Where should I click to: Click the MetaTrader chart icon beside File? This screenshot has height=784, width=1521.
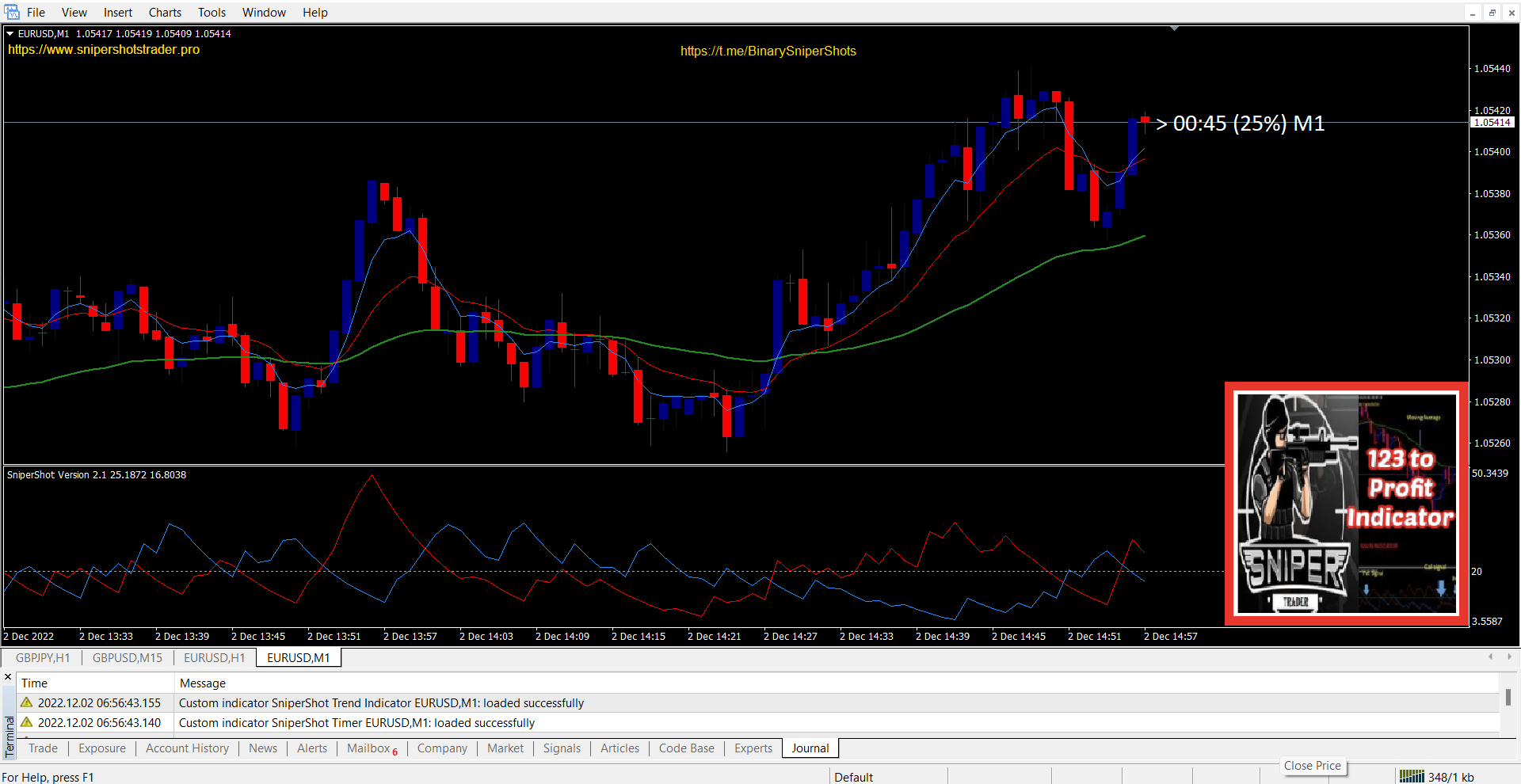tap(12, 12)
